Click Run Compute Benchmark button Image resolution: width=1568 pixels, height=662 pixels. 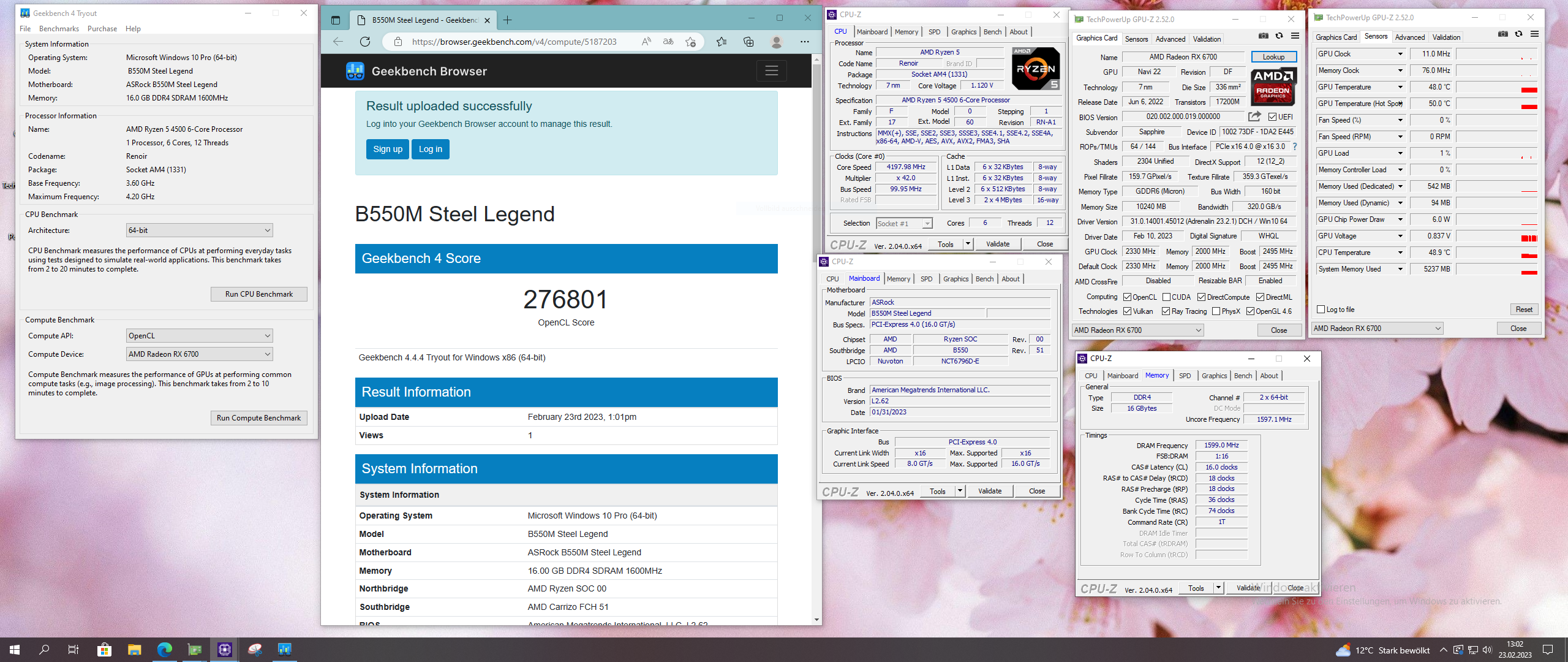point(258,418)
